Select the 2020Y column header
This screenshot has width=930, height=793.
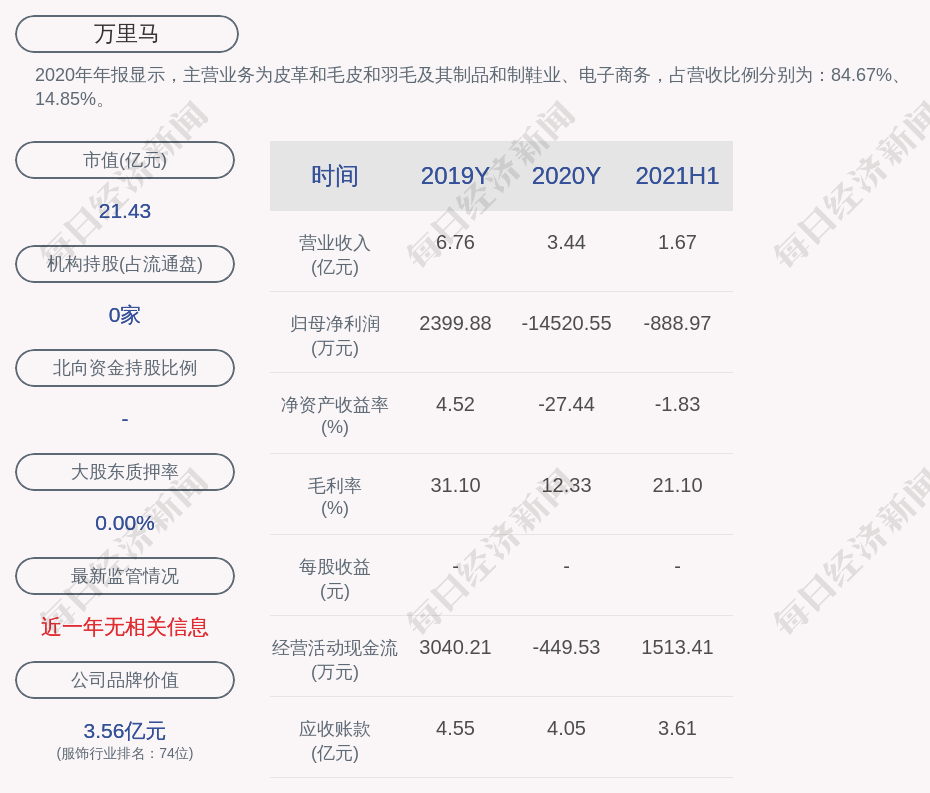point(566,176)
